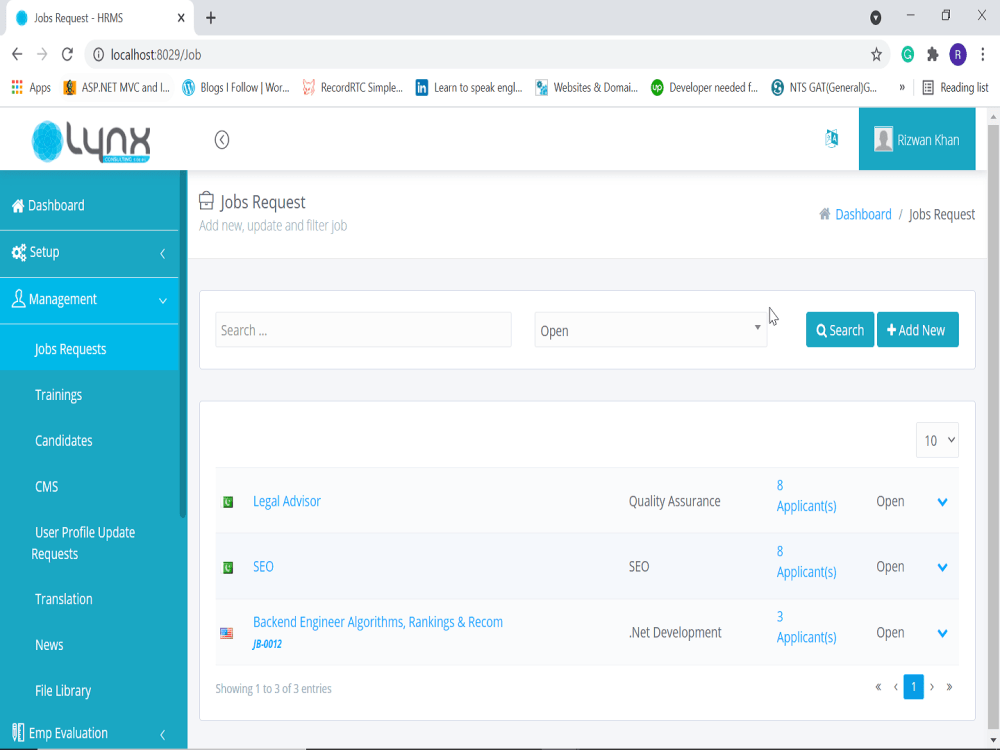Click the Search button
Viewport: 1000px width, 750px height.
[840, 330]
